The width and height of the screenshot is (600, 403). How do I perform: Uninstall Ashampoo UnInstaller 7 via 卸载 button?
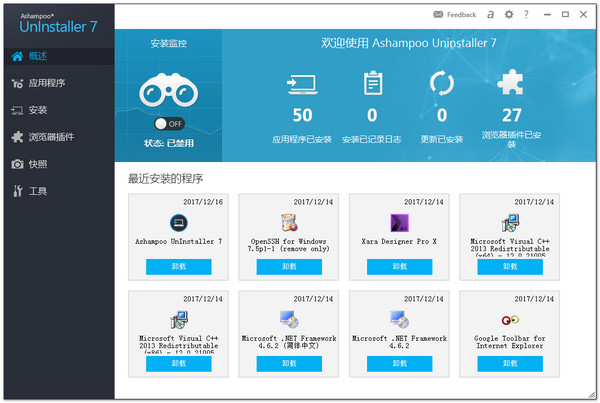(179, 267)
